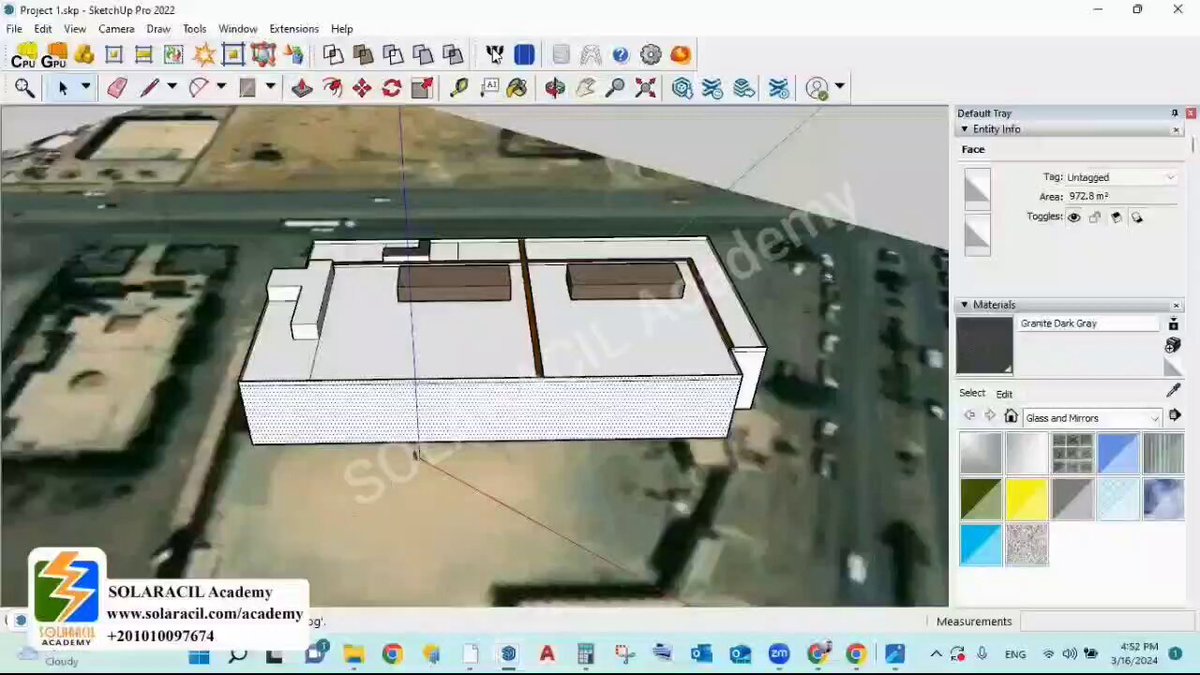Open the Rectangle tool dropdown arrow
Screen dimensions: 1200x675
point(270,87)
